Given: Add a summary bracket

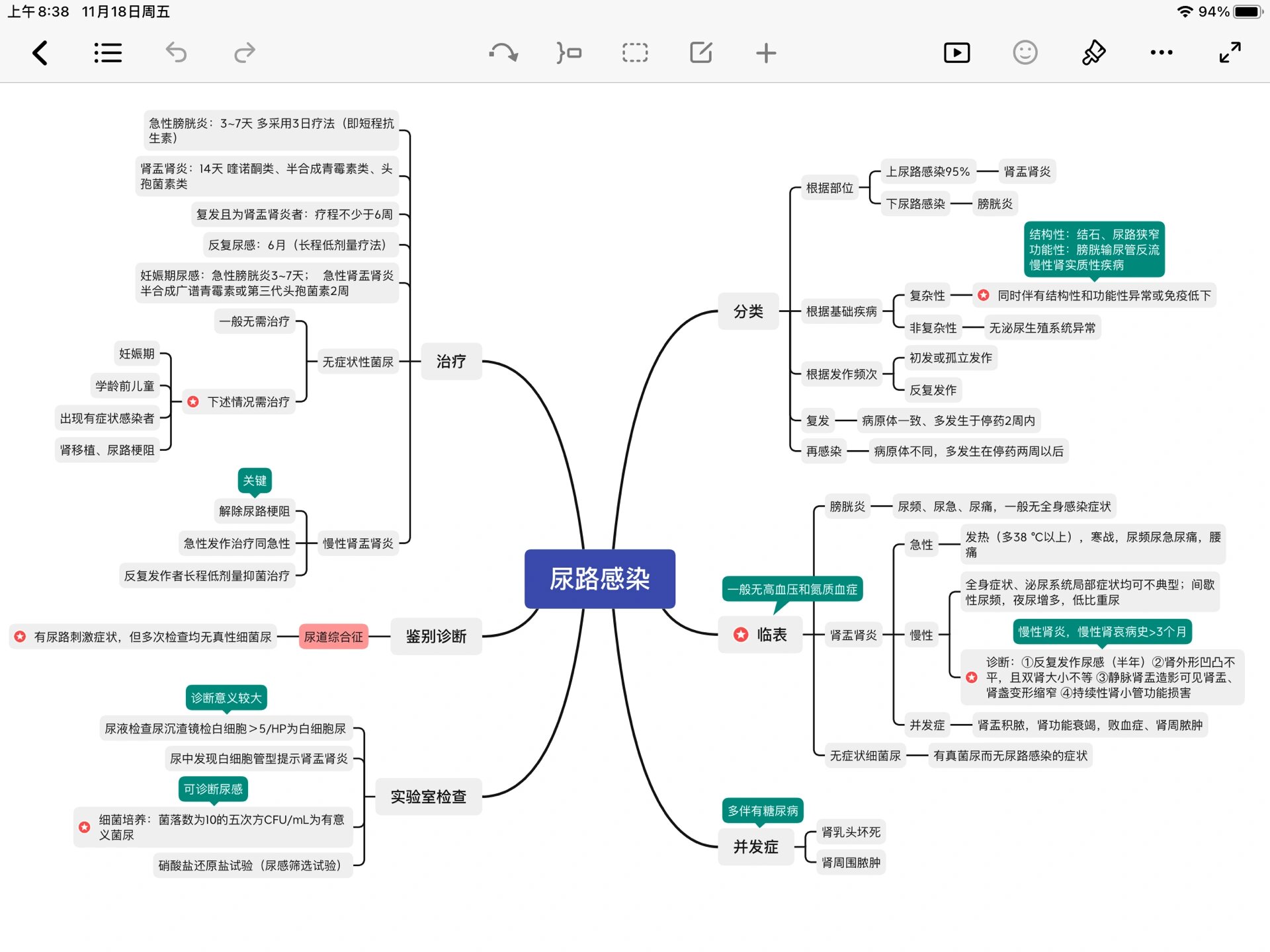Looking at the screenshot, I should click(x=569, y=53).
